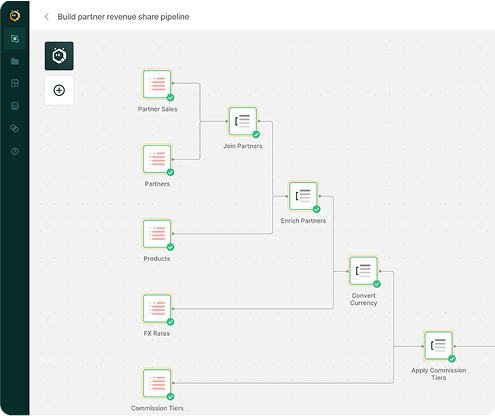Click the green check badge on Partner Sales
495x416 pixels.
click(170, 98)
